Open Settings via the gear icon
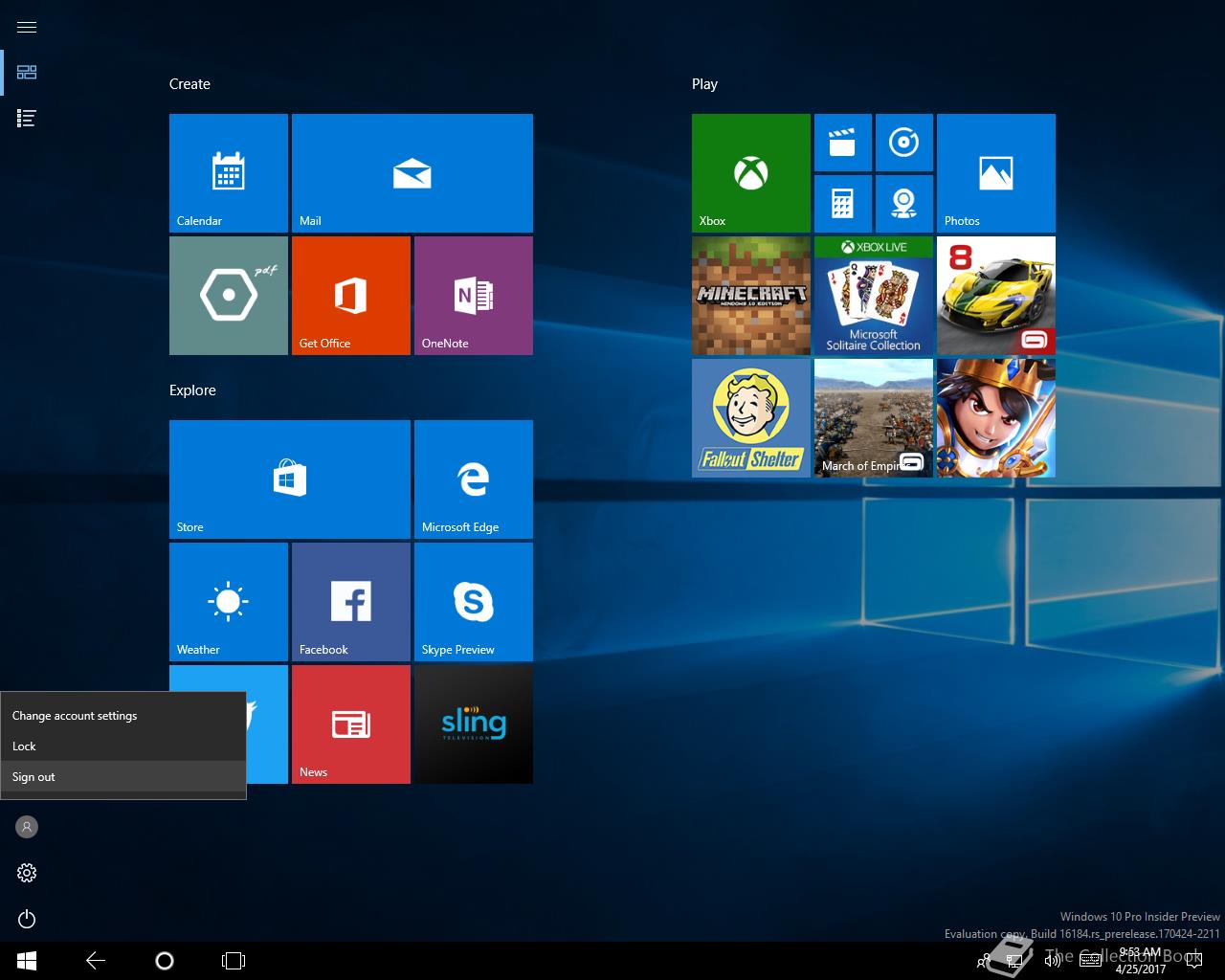Screen dimensions: 1225x980 [27, 873]
